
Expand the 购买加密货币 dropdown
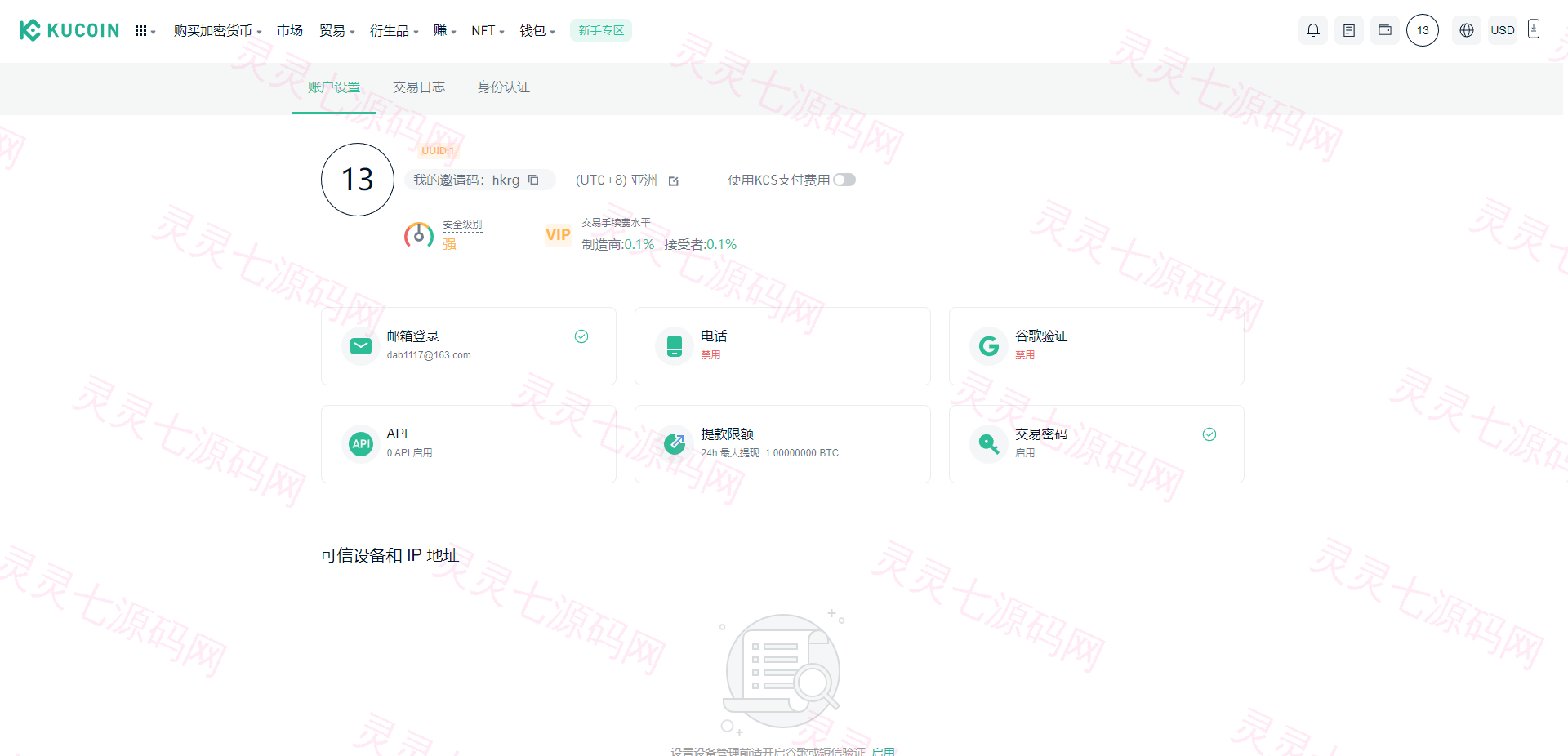click(x=217, y=31)
